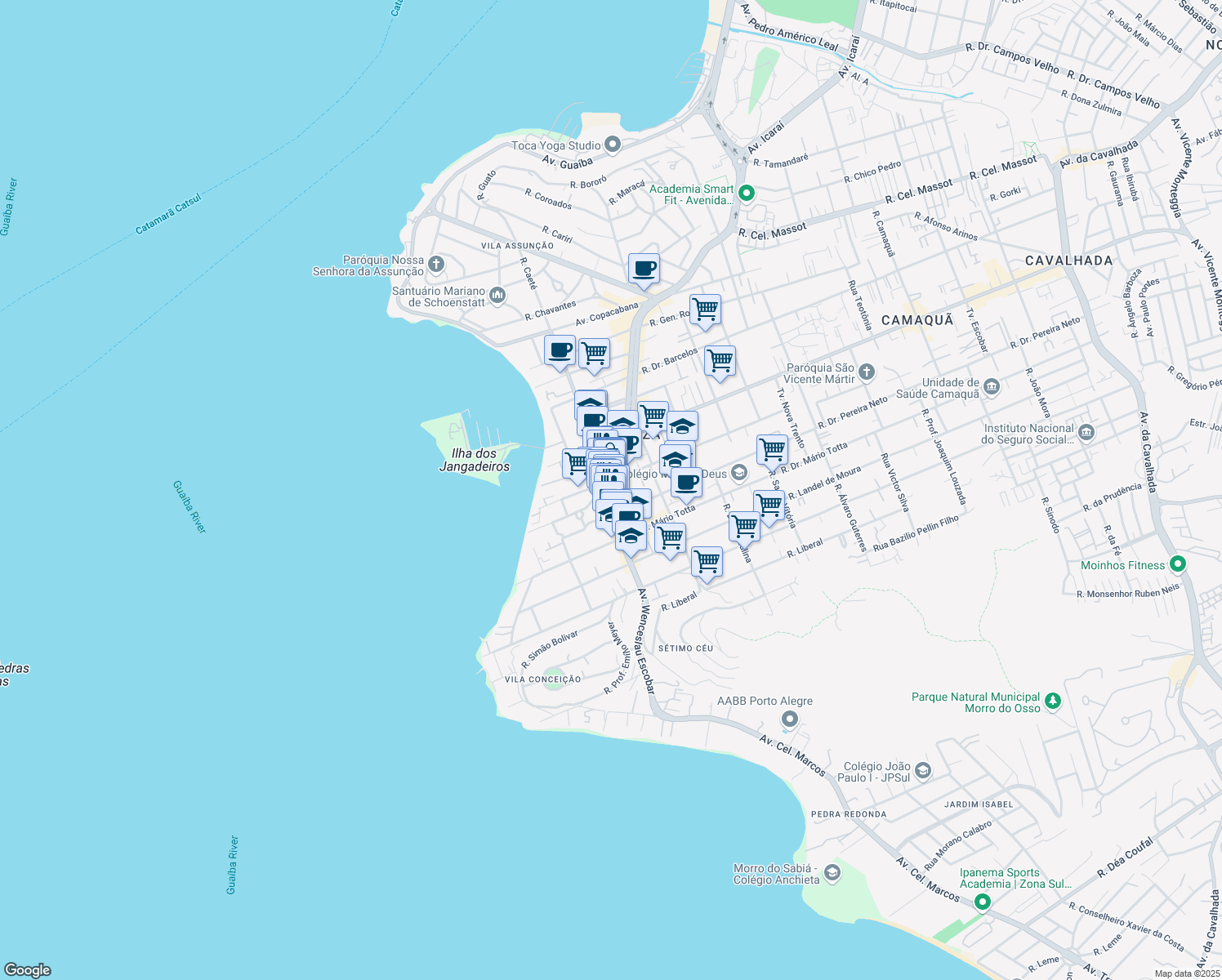Click the shopping cart marker by R. Gen. Ro
The height and width of the screenshot is (980, 1222).
pyautogui.click(x=705, y=310)
